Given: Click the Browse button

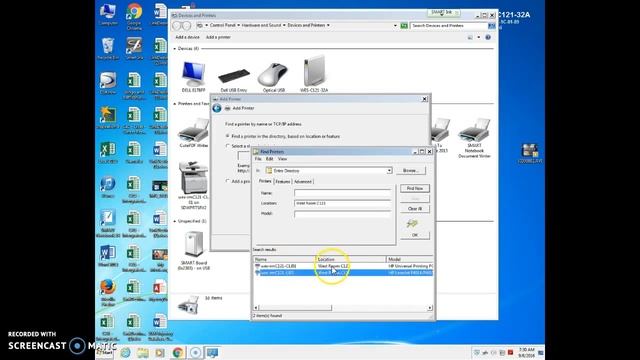Looking at the screenshot, I should [x=410, y=171].
